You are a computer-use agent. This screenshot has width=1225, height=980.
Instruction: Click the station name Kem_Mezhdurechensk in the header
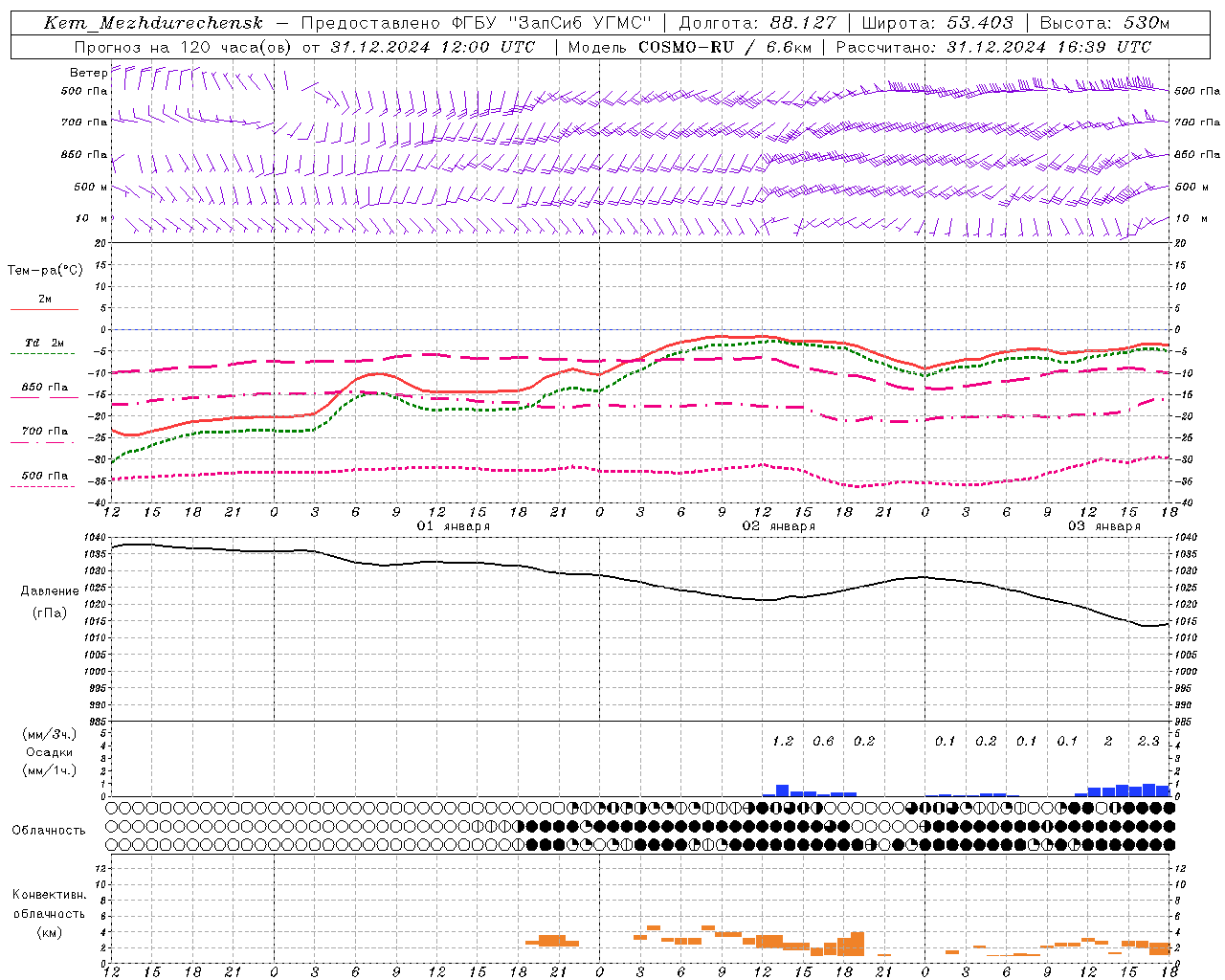click(153, 23)
